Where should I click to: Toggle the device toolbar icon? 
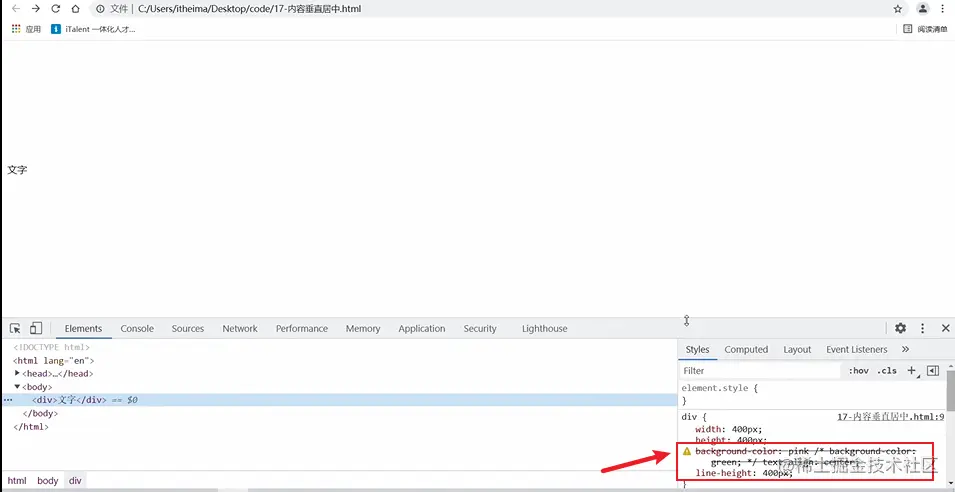tap(35, 328)
